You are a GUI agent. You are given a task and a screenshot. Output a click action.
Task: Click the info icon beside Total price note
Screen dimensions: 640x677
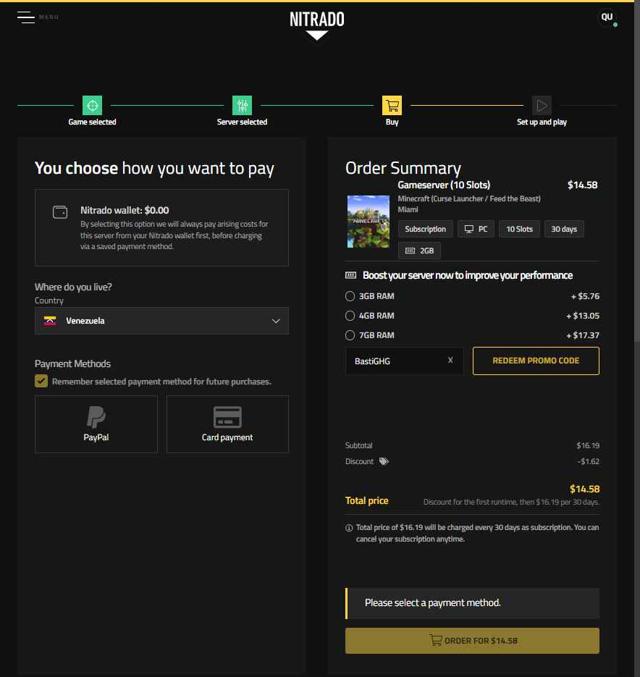click(x=349, y=528)
